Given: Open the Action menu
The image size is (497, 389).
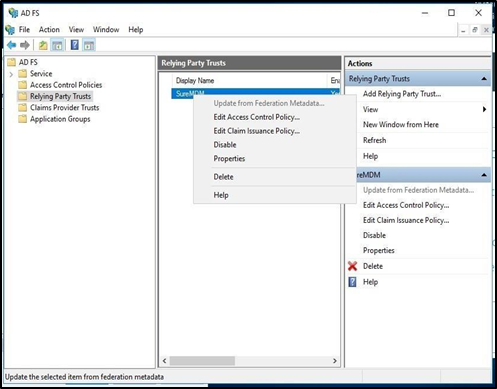Looking at the screenshot, I should pos(49,30).
